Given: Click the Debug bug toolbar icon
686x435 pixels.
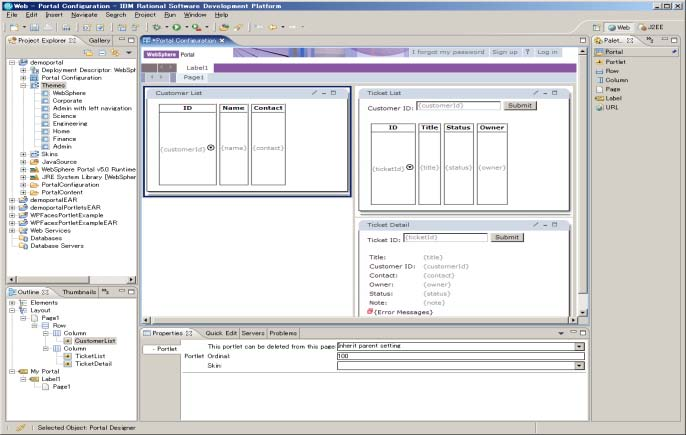Looking at the screenshot, I should (x=157, y=28).
